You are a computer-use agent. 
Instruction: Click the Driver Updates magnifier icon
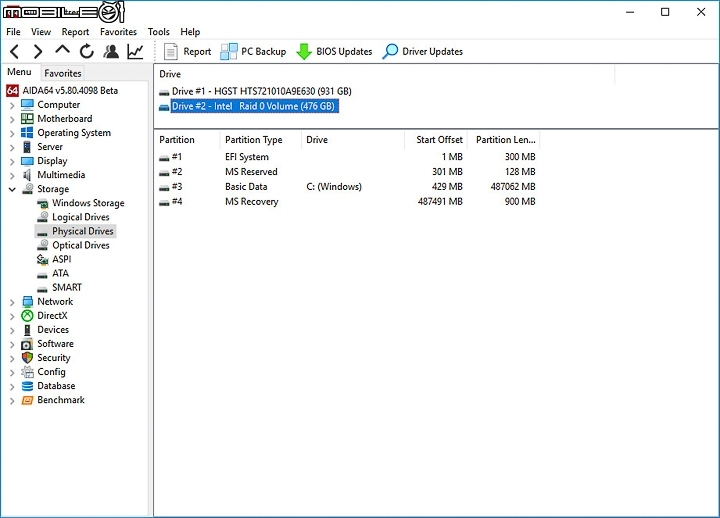tap(390, 51)
